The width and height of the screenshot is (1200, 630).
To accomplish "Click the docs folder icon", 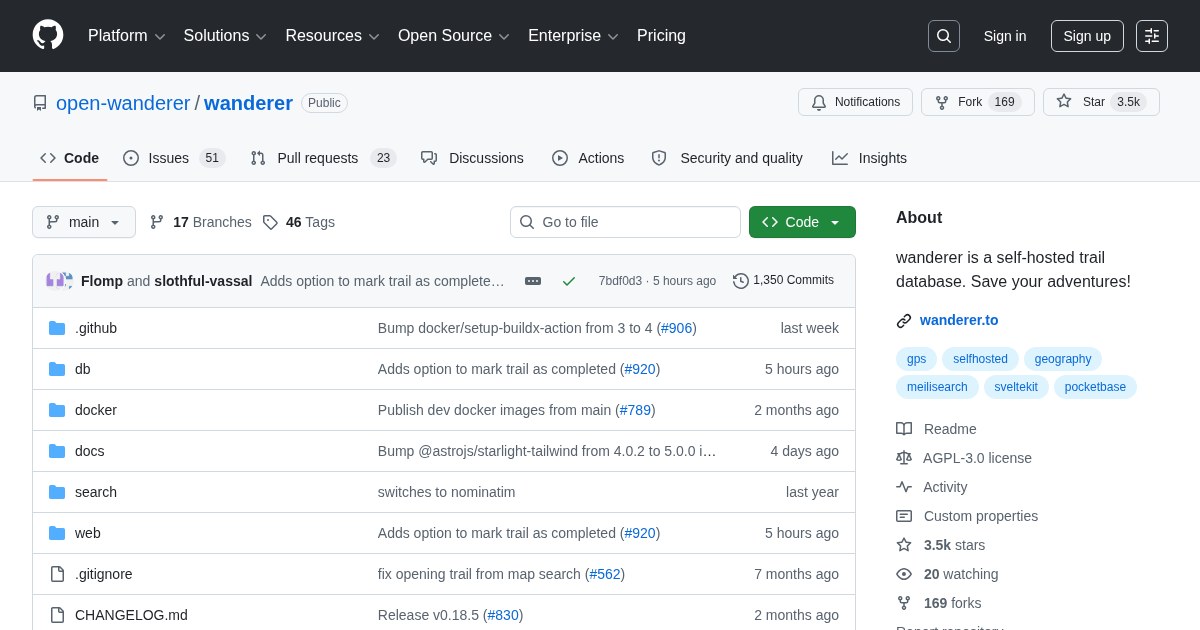I will pos(57,451).
